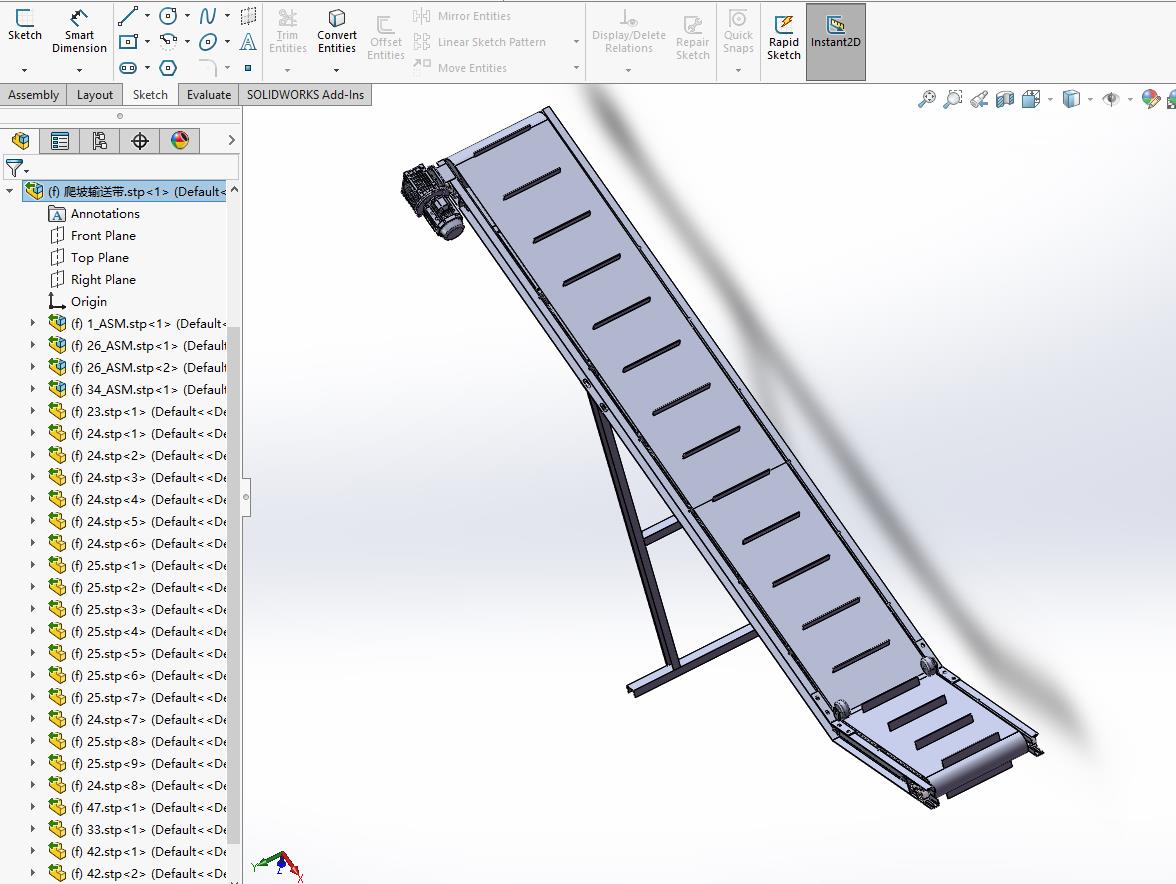This screenshot has width=1176, height=884.
Task: Expand the 1_ASM.stp<1> node
Action: point(32,323)
